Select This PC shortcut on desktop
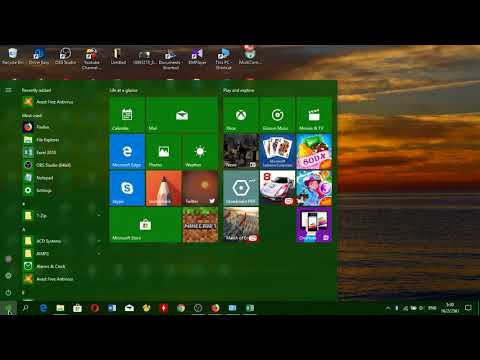Image resolution: width=480 pixels, height=360 pixels. click(223, 59)
